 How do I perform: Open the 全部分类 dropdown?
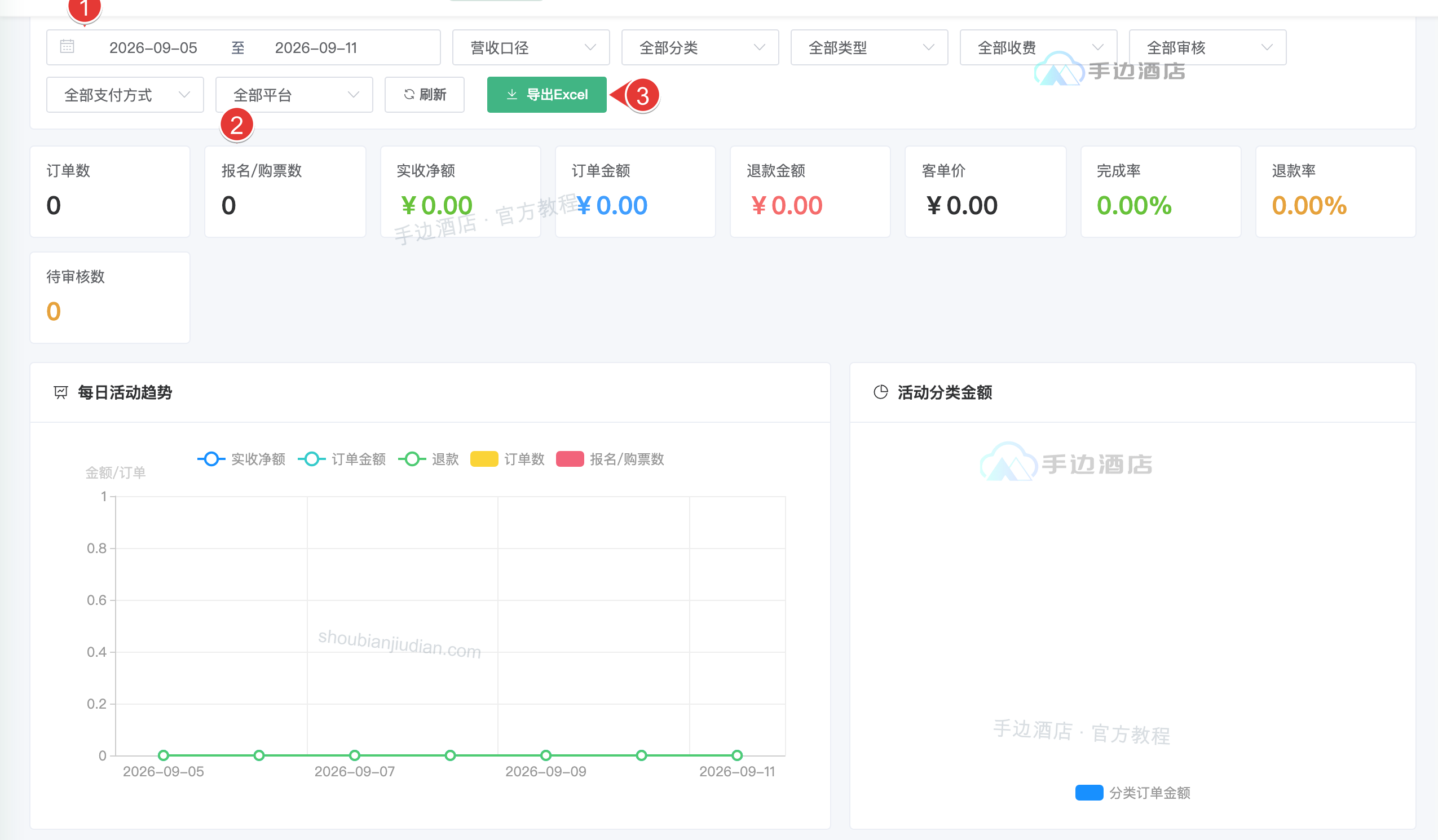[x=700, y=47]
